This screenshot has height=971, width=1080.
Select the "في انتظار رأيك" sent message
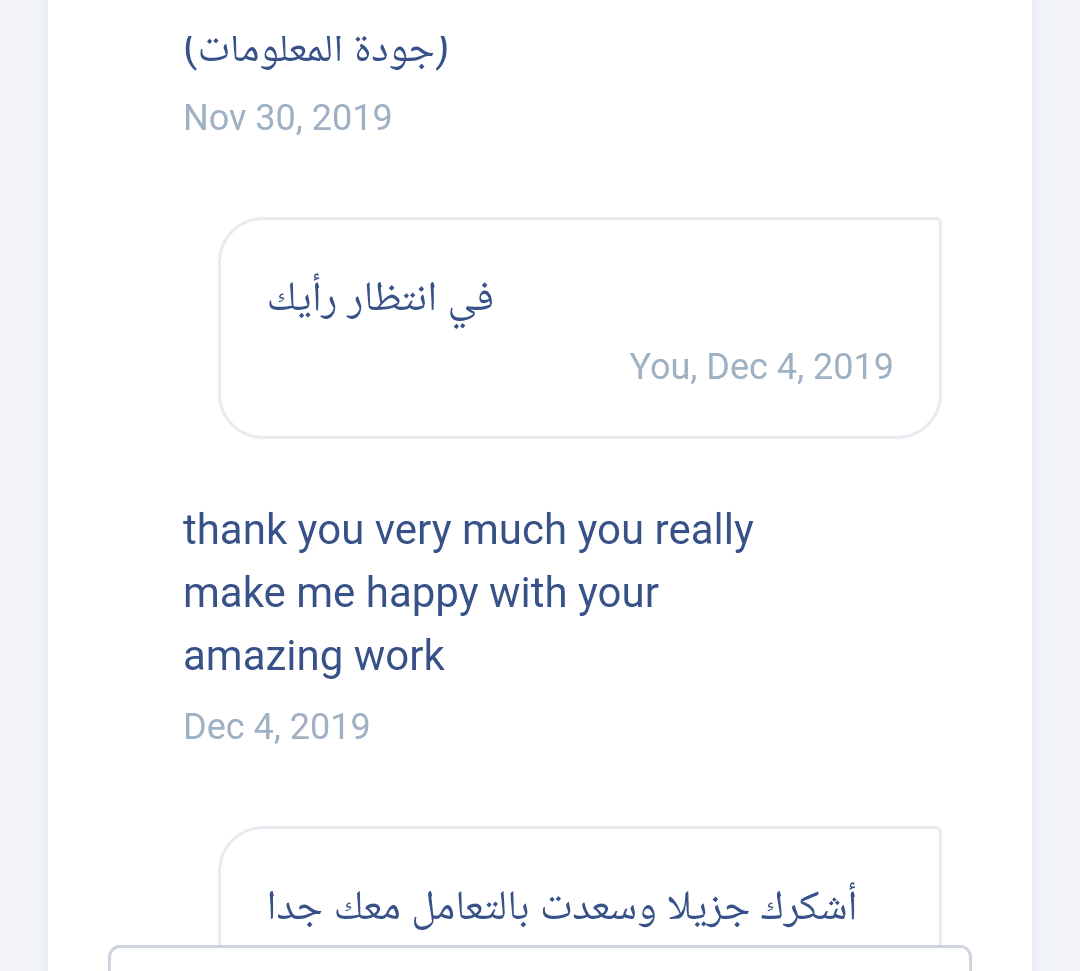coord(381,299)
